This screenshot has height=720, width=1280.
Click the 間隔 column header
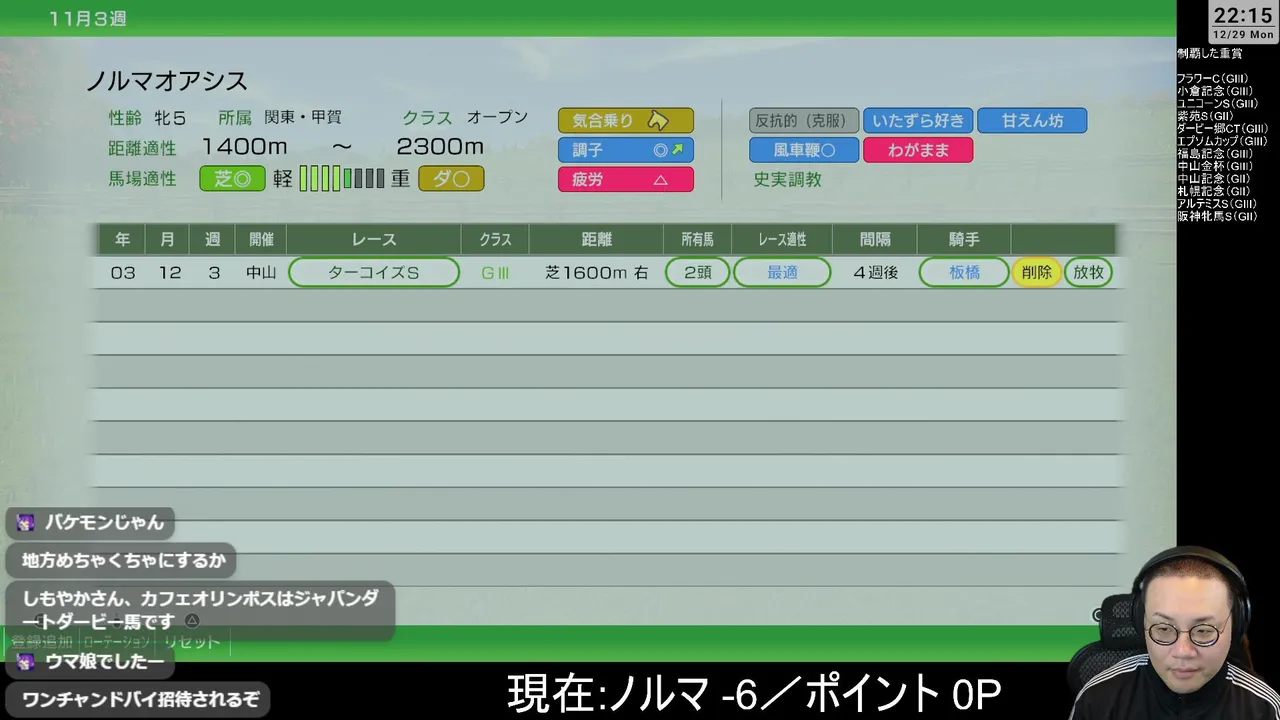(x=875, y=240)
